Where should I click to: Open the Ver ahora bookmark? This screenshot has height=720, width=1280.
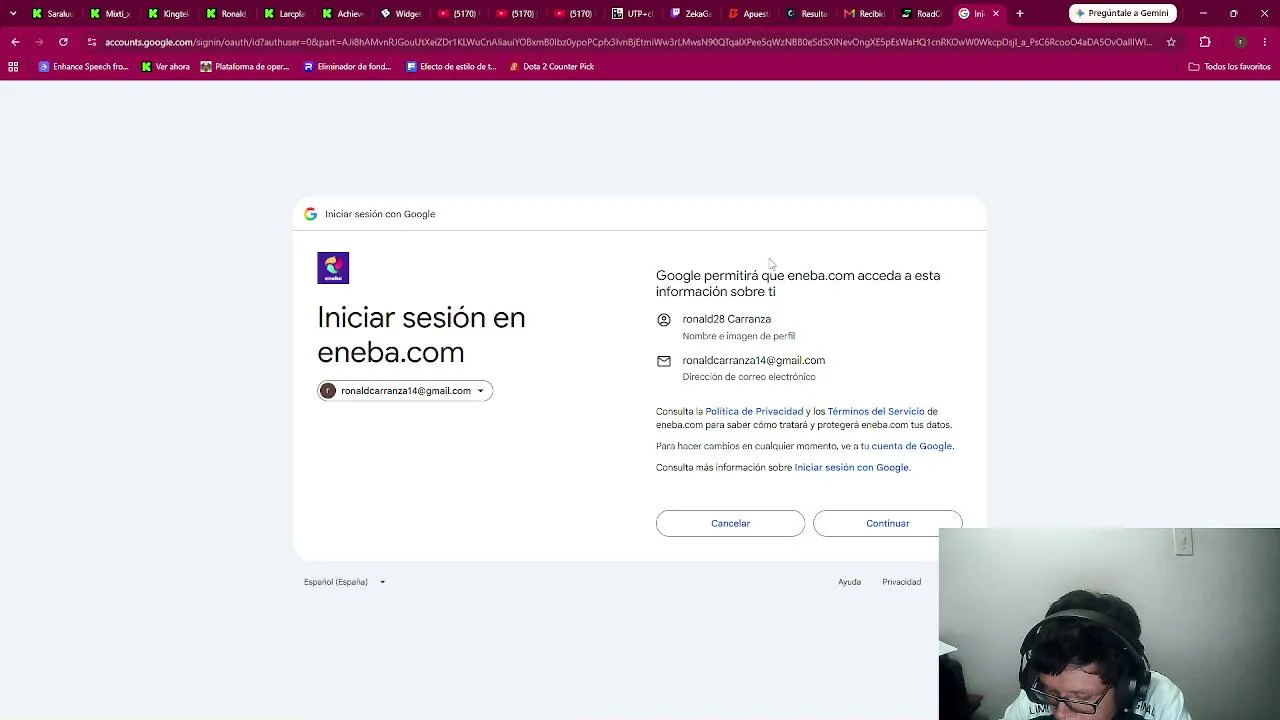pos(165,67)
